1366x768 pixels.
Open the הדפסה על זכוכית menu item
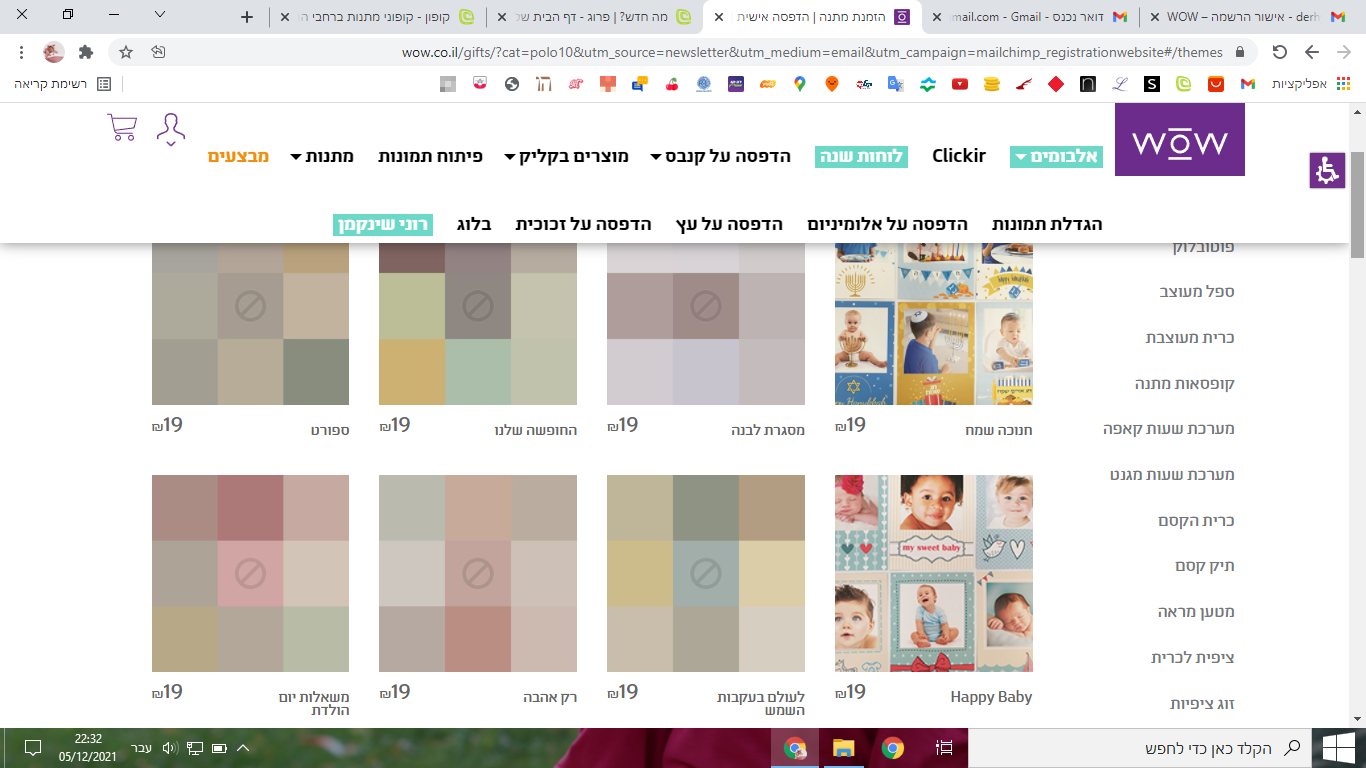pos(584,224)
